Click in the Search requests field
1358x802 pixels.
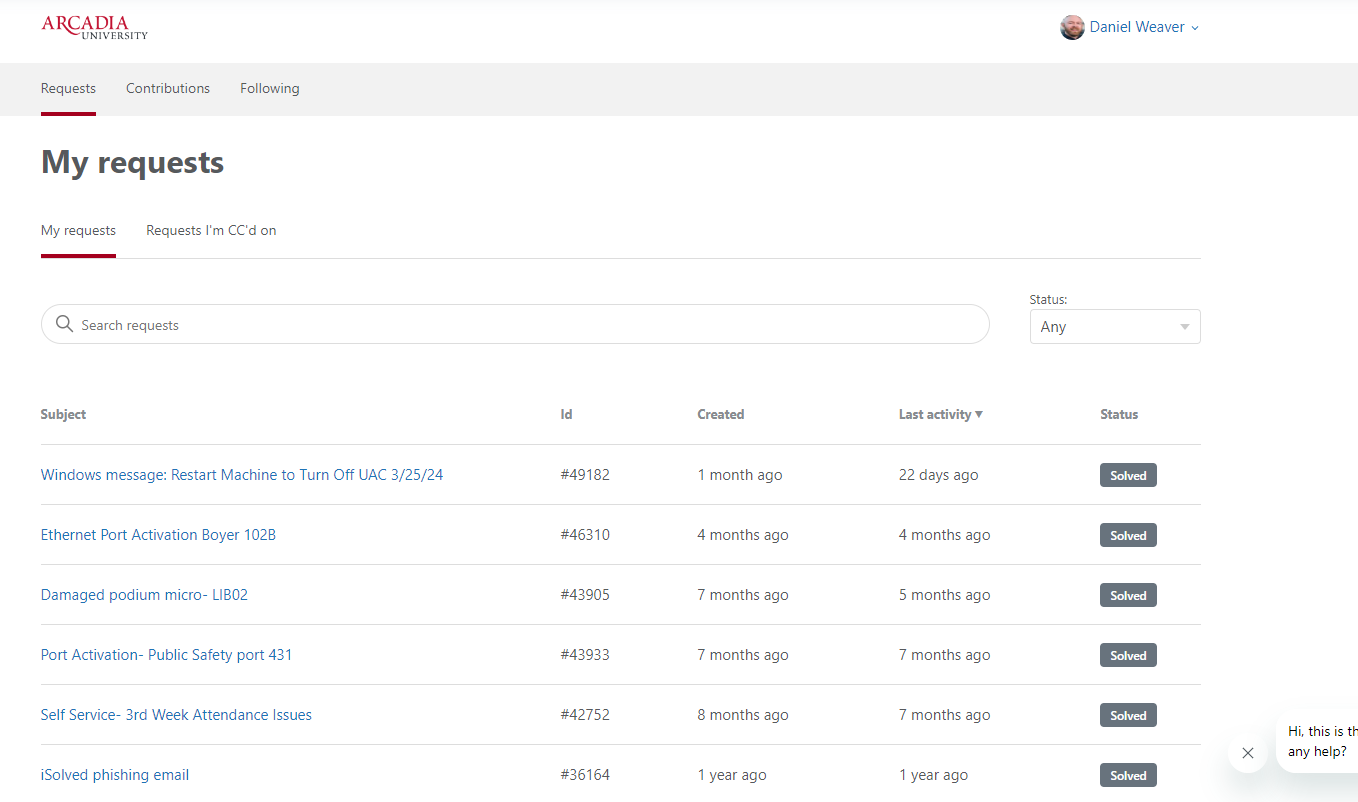tap(520, 325)
